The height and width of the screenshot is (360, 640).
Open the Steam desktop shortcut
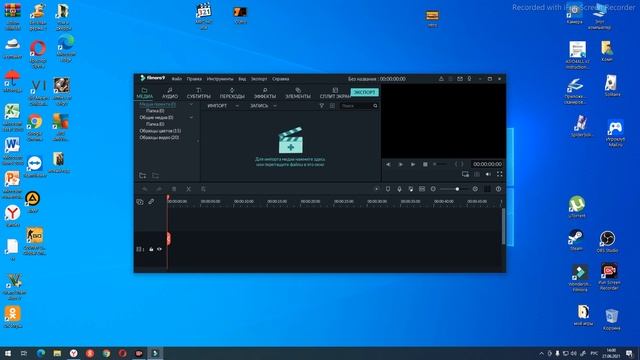(x=576, y=240)
